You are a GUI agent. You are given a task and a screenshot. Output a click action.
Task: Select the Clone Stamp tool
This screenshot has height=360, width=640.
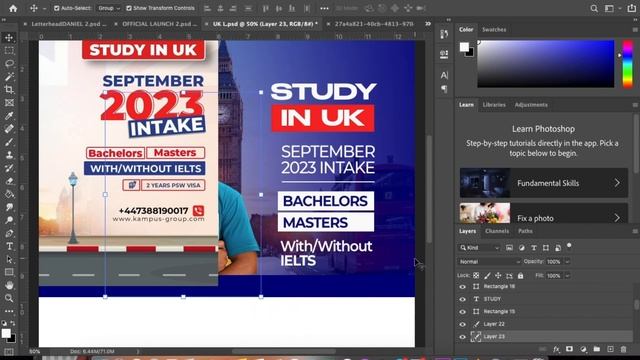pos(9,155)
